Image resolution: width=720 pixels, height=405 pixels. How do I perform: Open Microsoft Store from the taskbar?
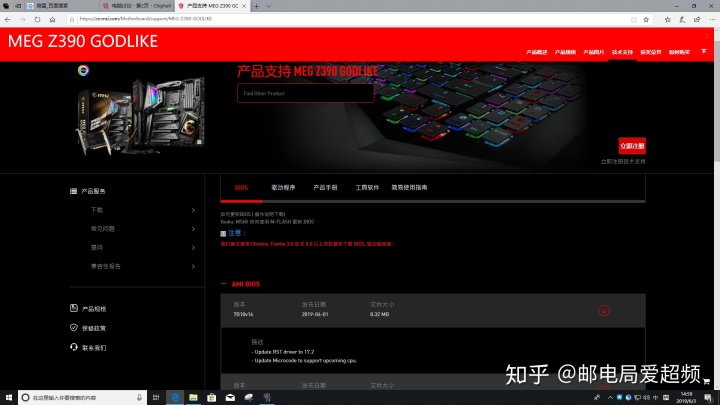click(x=212, y=398)
